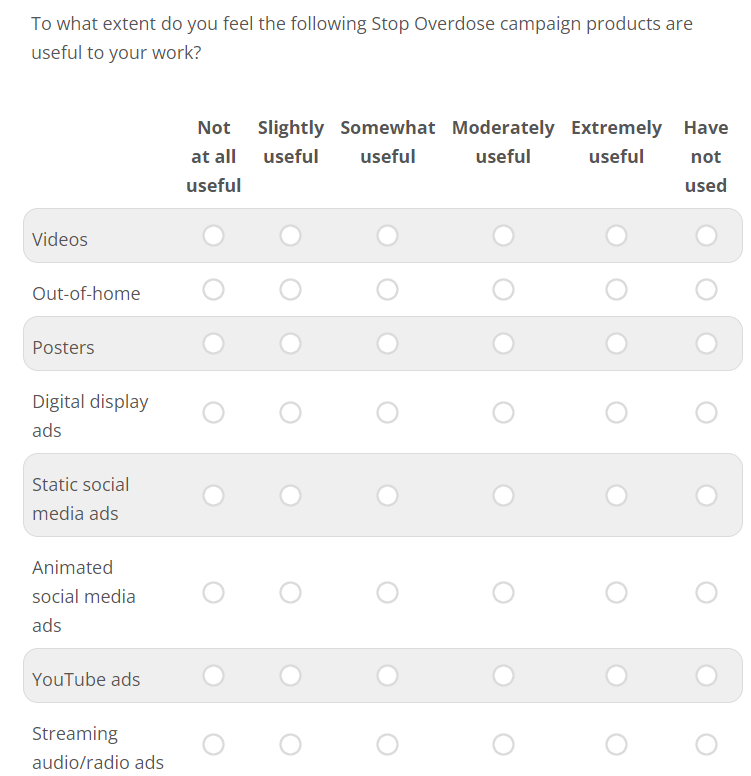Mark YouTube ads as Have not used
The height and width of the screenshot is (776, 751).
(706, 675)
